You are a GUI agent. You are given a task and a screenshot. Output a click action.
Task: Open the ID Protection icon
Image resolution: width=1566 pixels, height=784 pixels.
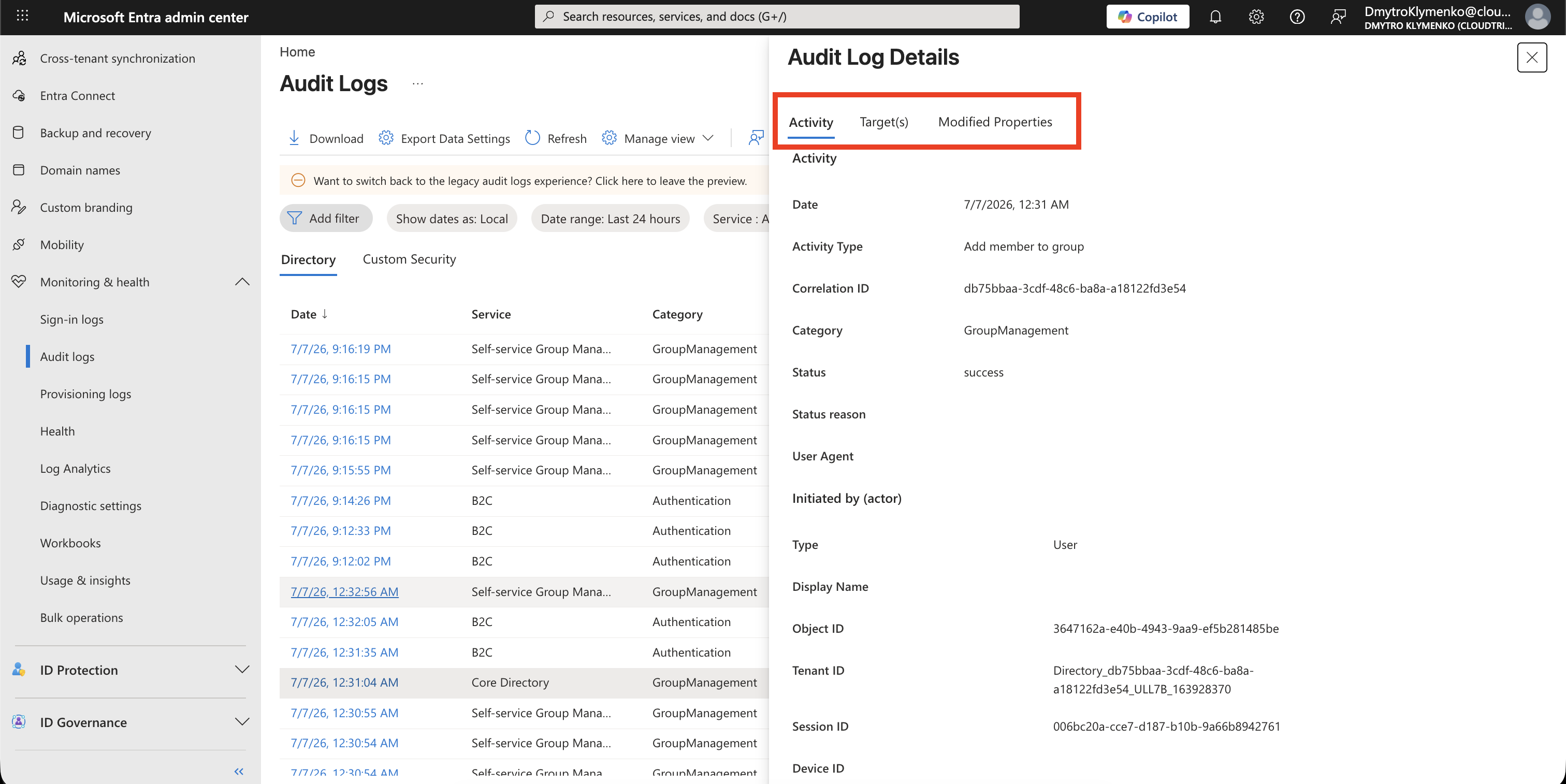click(x=19, y=669)
